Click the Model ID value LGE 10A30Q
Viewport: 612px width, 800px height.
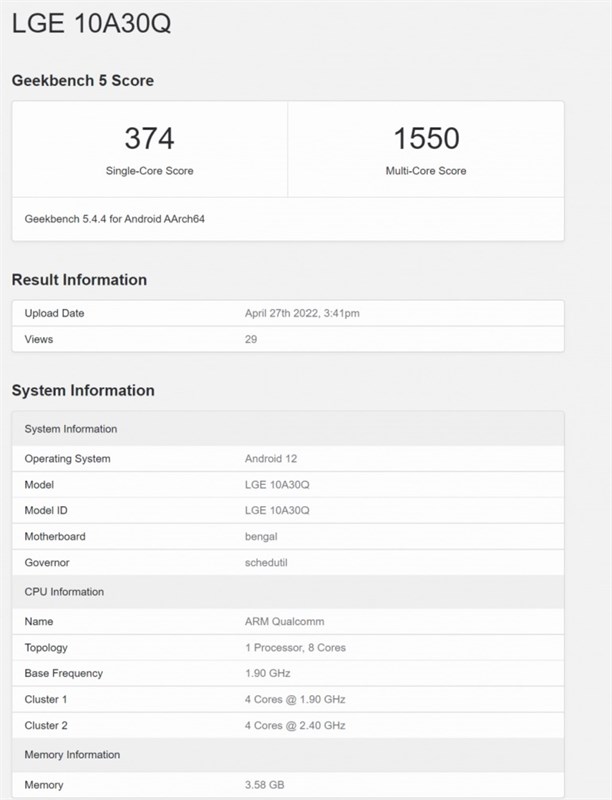(277, 510)
